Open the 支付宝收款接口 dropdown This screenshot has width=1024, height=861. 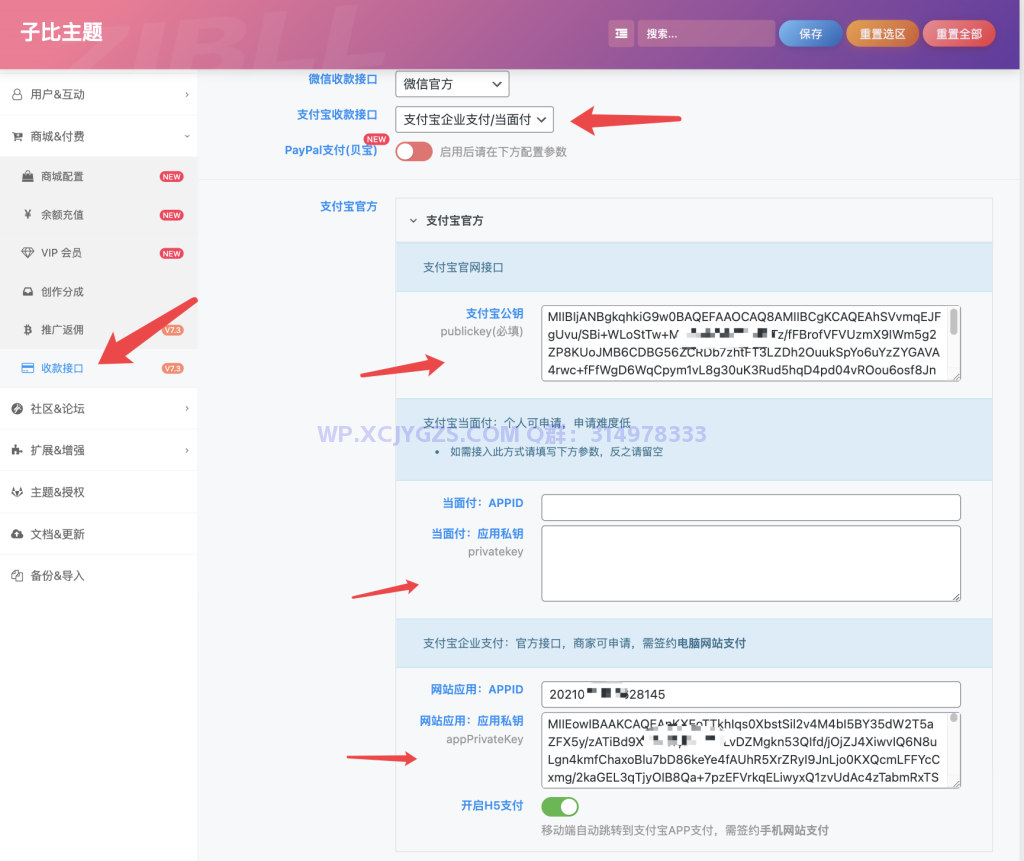[474, 120]
